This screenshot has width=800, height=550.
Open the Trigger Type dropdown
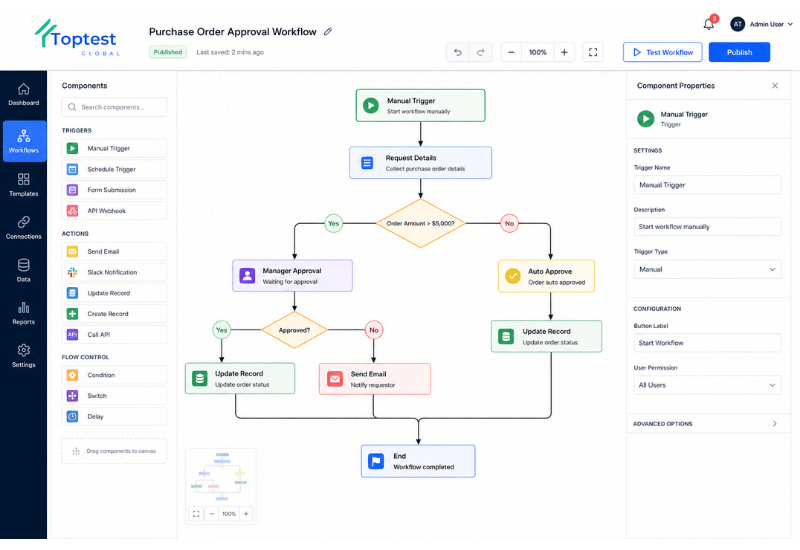pyautogui.click(x=707, y=269)
